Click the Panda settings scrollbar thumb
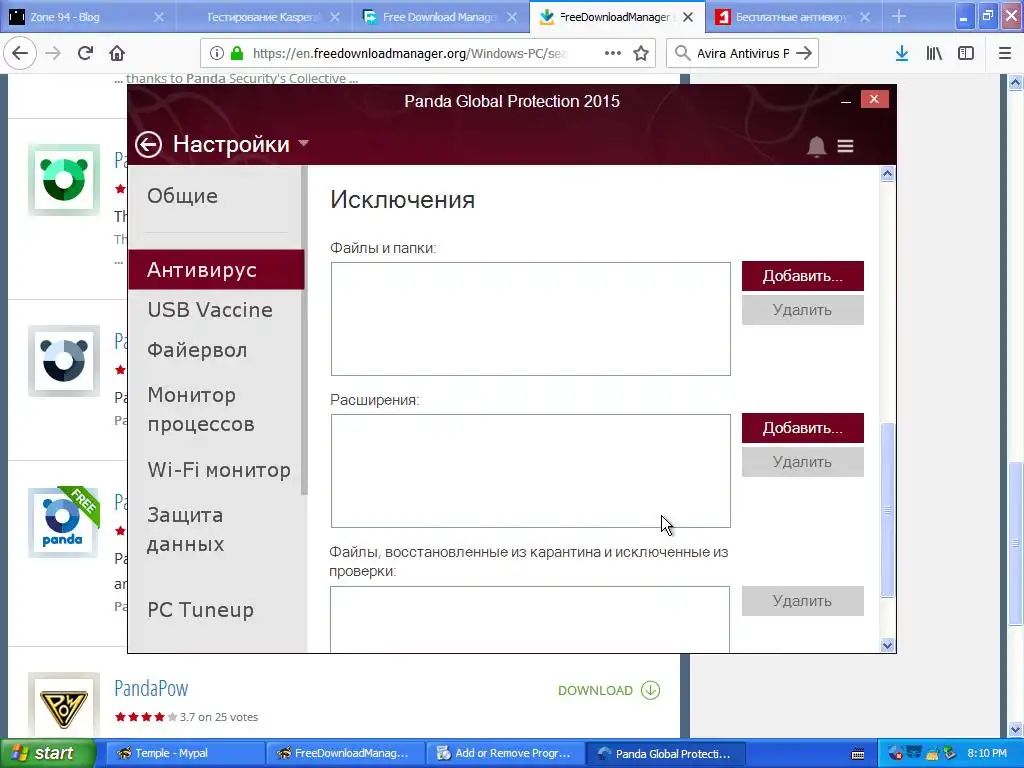Image resolution: width=1024 pixels, height=768 pixels. [x=887, y=511]
